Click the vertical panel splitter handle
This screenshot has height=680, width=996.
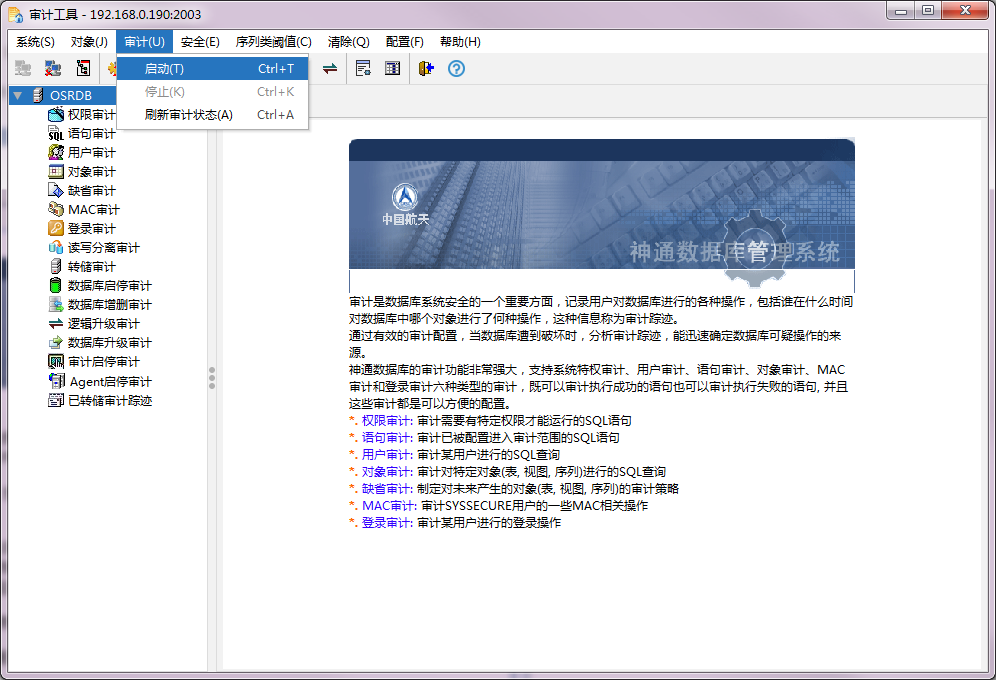click(x=212, y=377)
